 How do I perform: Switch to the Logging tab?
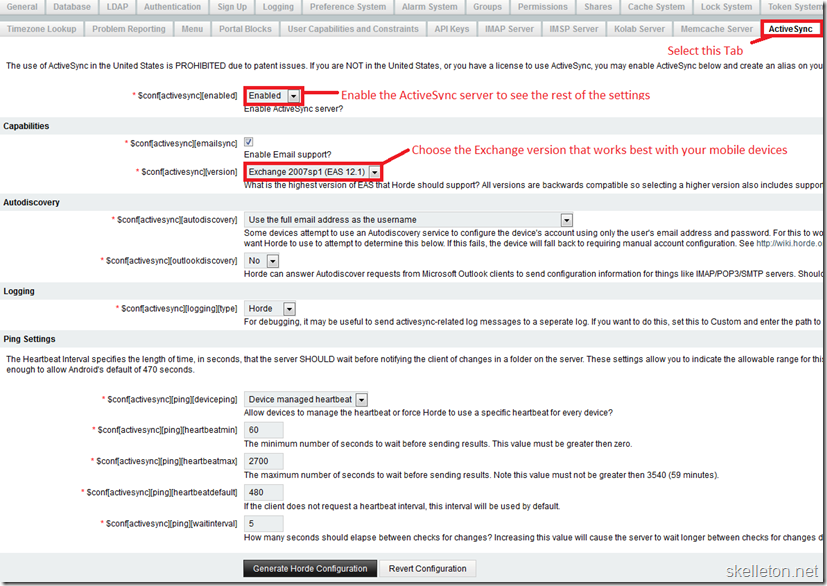(278, 7)
